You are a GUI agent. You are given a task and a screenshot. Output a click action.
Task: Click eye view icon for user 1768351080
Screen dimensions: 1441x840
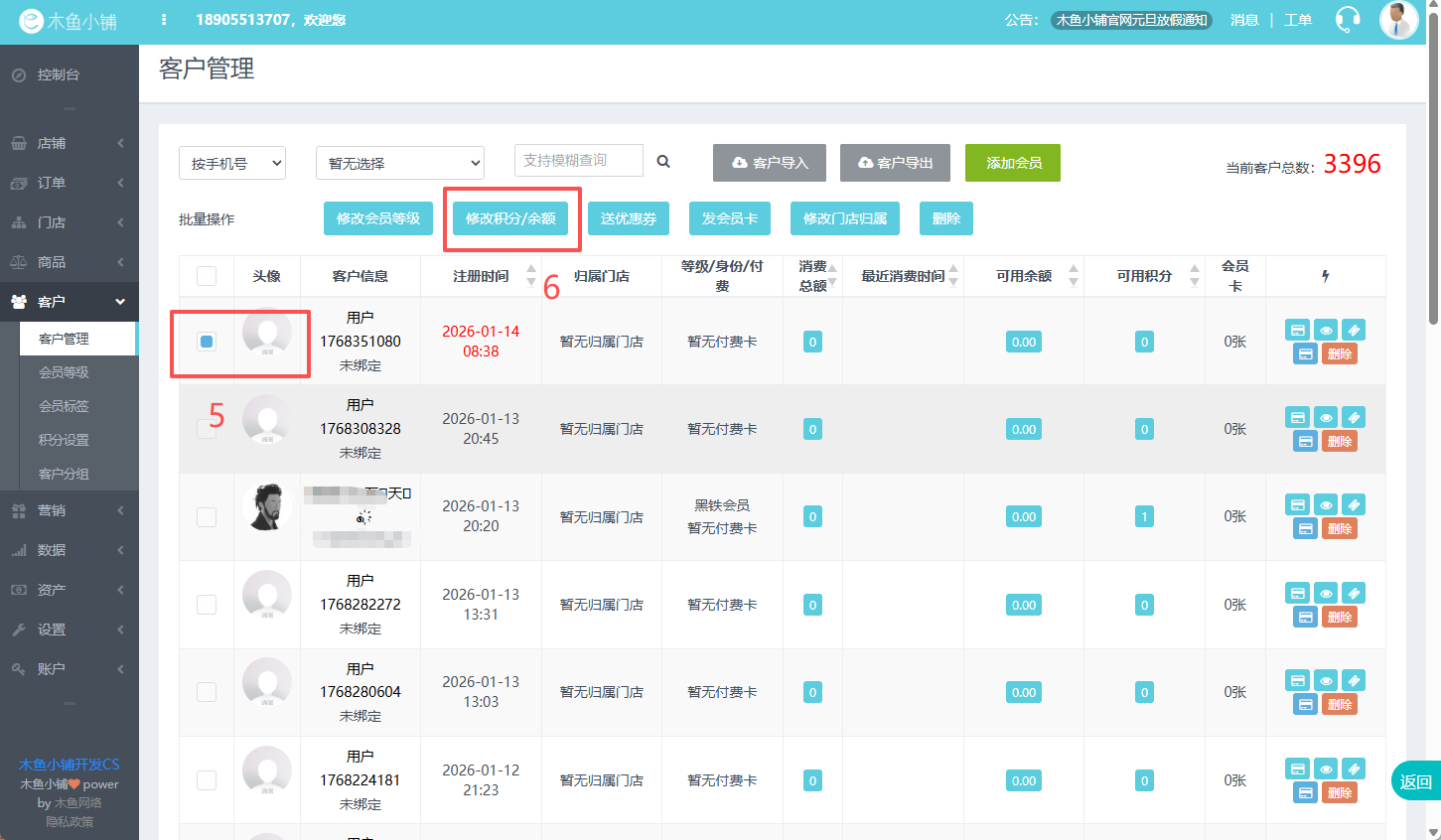pos(1326,331)
